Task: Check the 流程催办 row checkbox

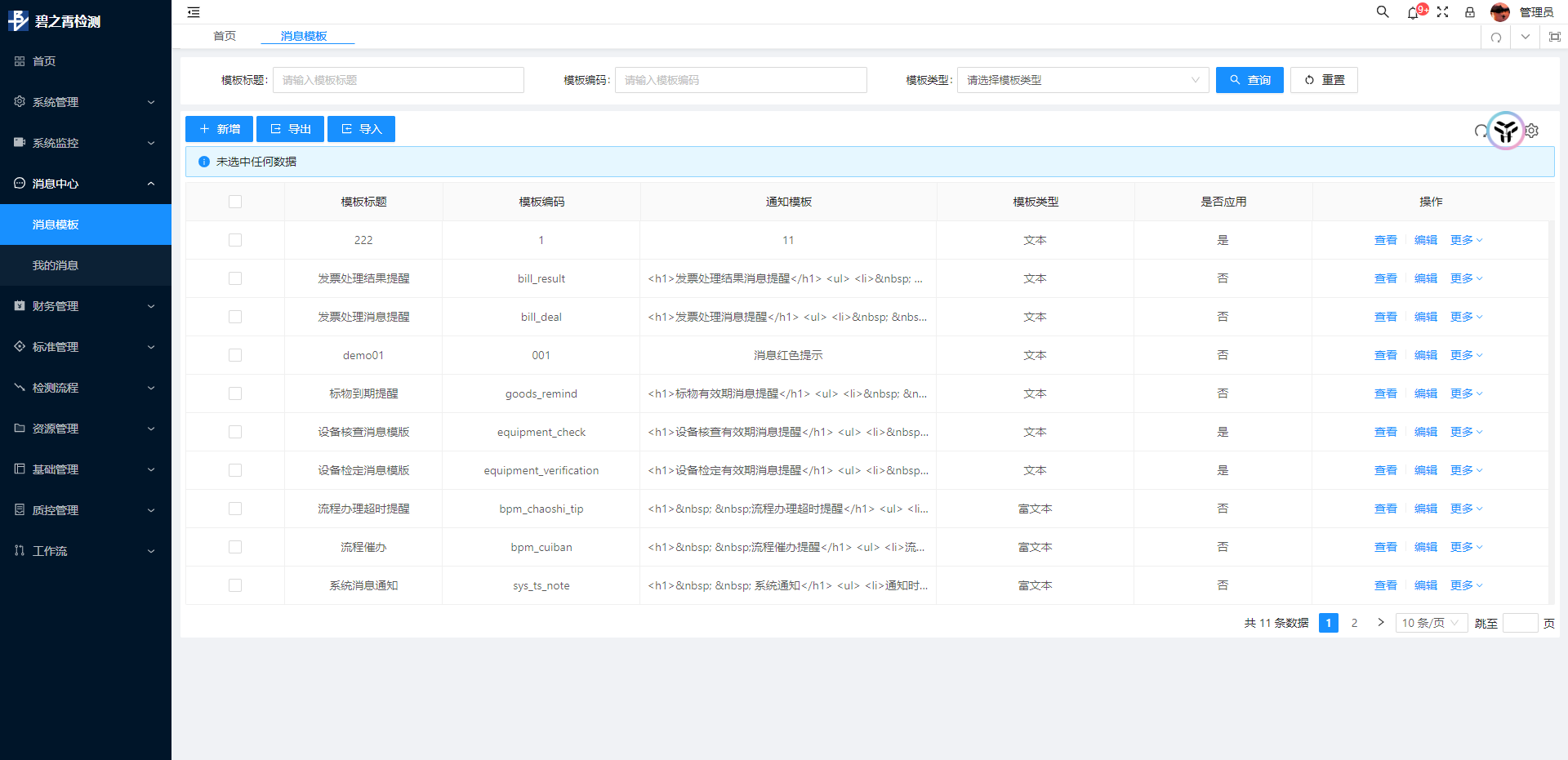Action: 235,547
